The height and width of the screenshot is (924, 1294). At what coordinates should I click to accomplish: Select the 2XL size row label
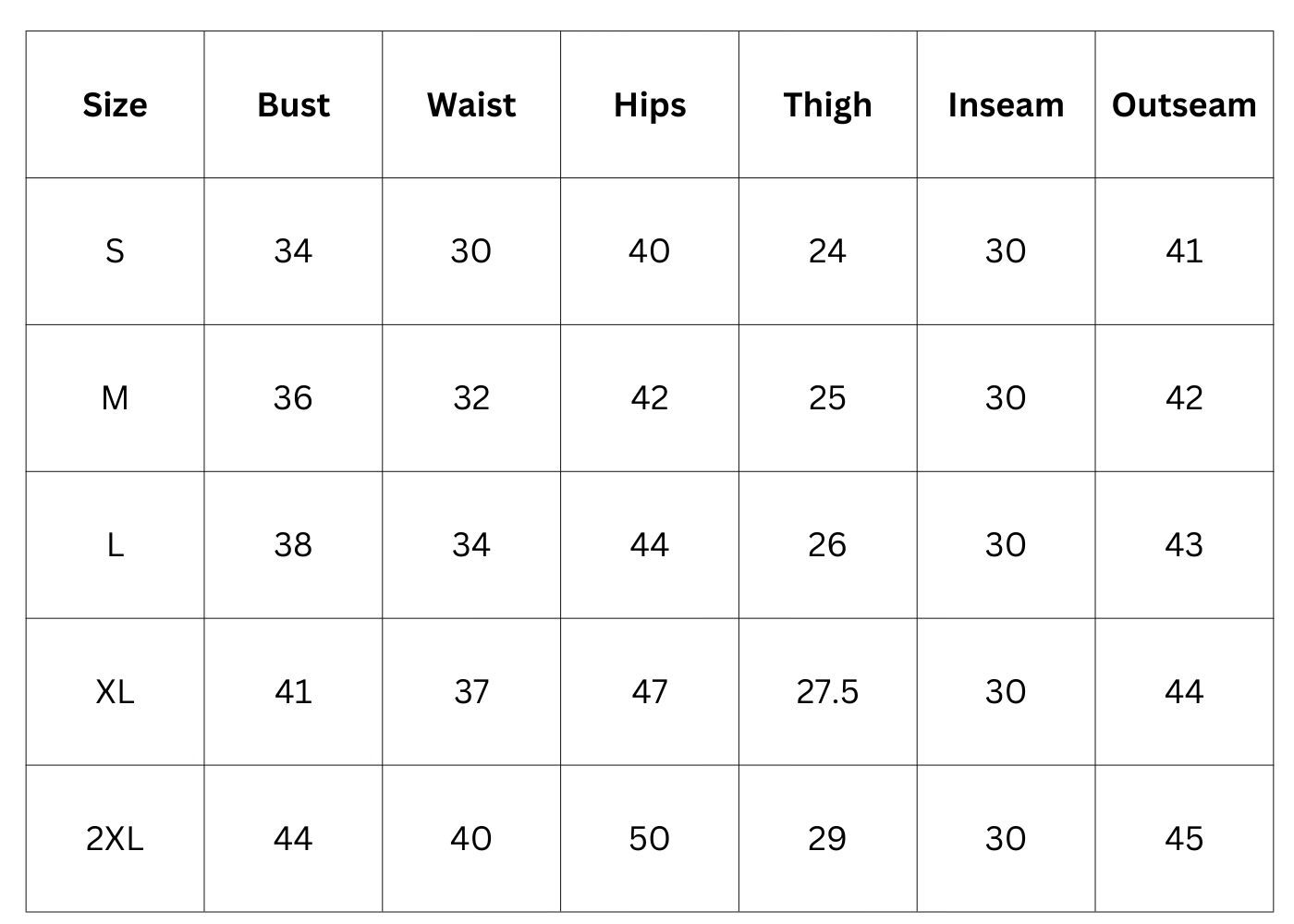pos(115,838)
